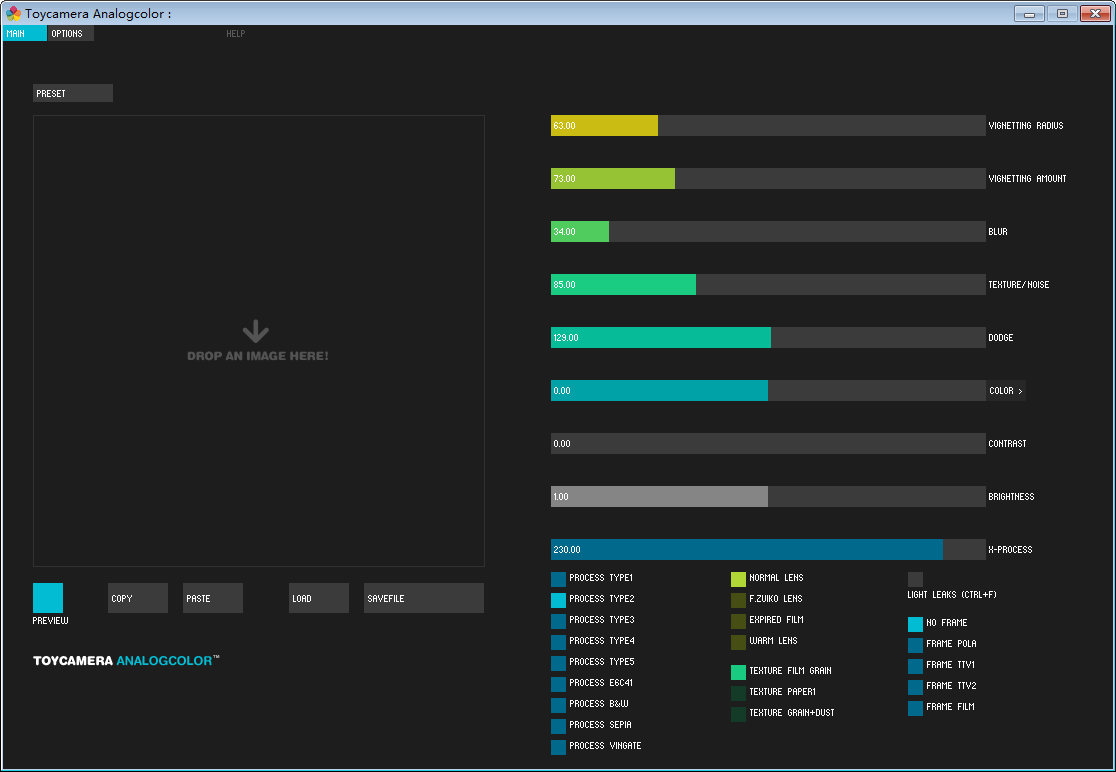
Task: Open the OPTIONS tab
Action: pos(70,33)
